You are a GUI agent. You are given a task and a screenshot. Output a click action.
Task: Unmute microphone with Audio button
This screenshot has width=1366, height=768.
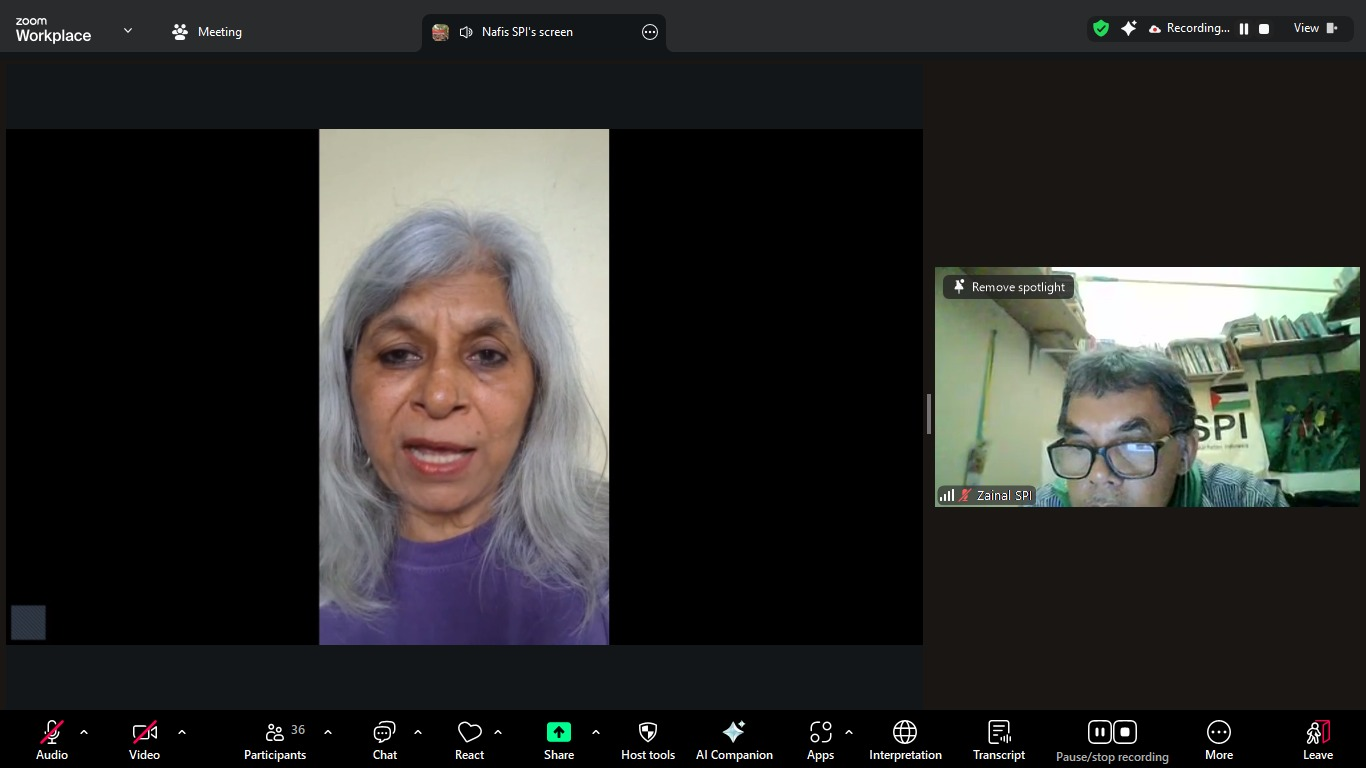[x=52, y=740]
